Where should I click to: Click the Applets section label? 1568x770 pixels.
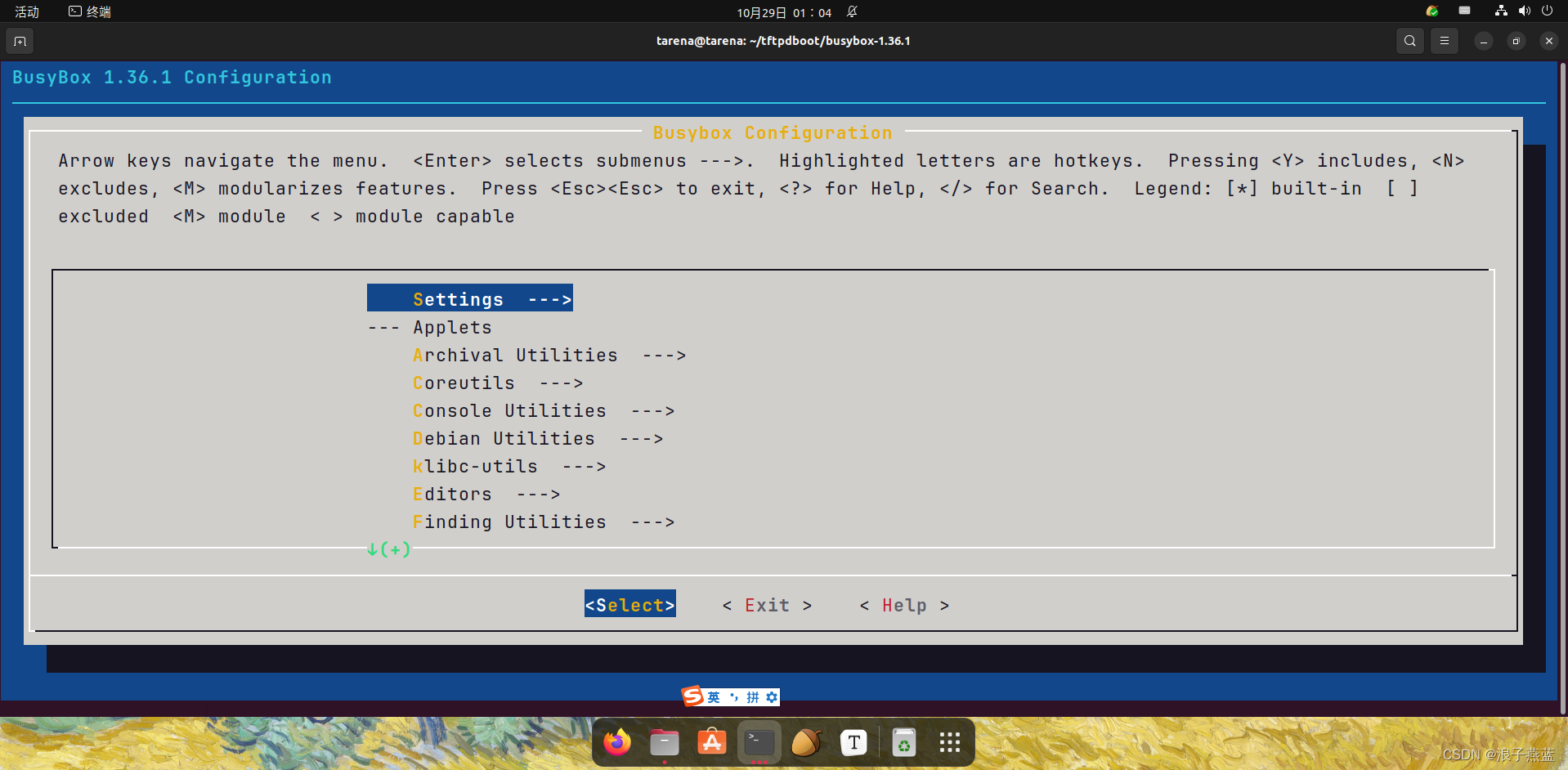click(452, 327)
